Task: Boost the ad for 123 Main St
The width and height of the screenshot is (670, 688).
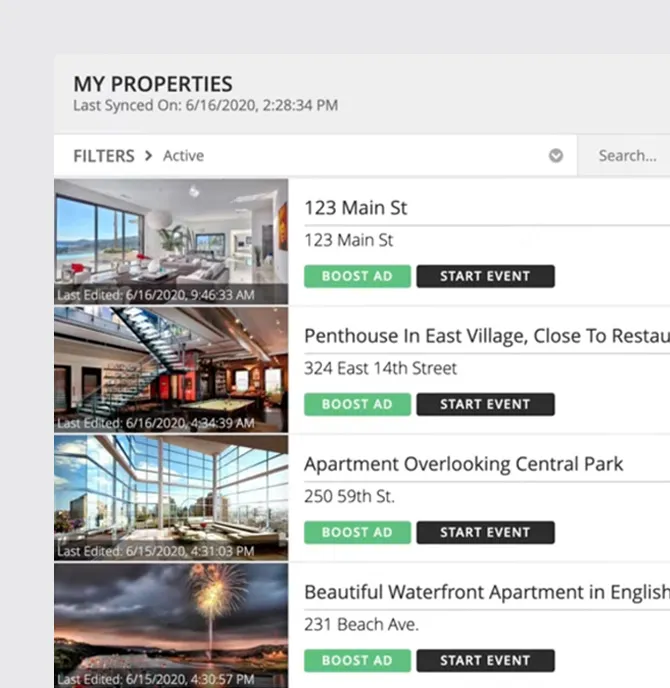Action: click(357, 276)
